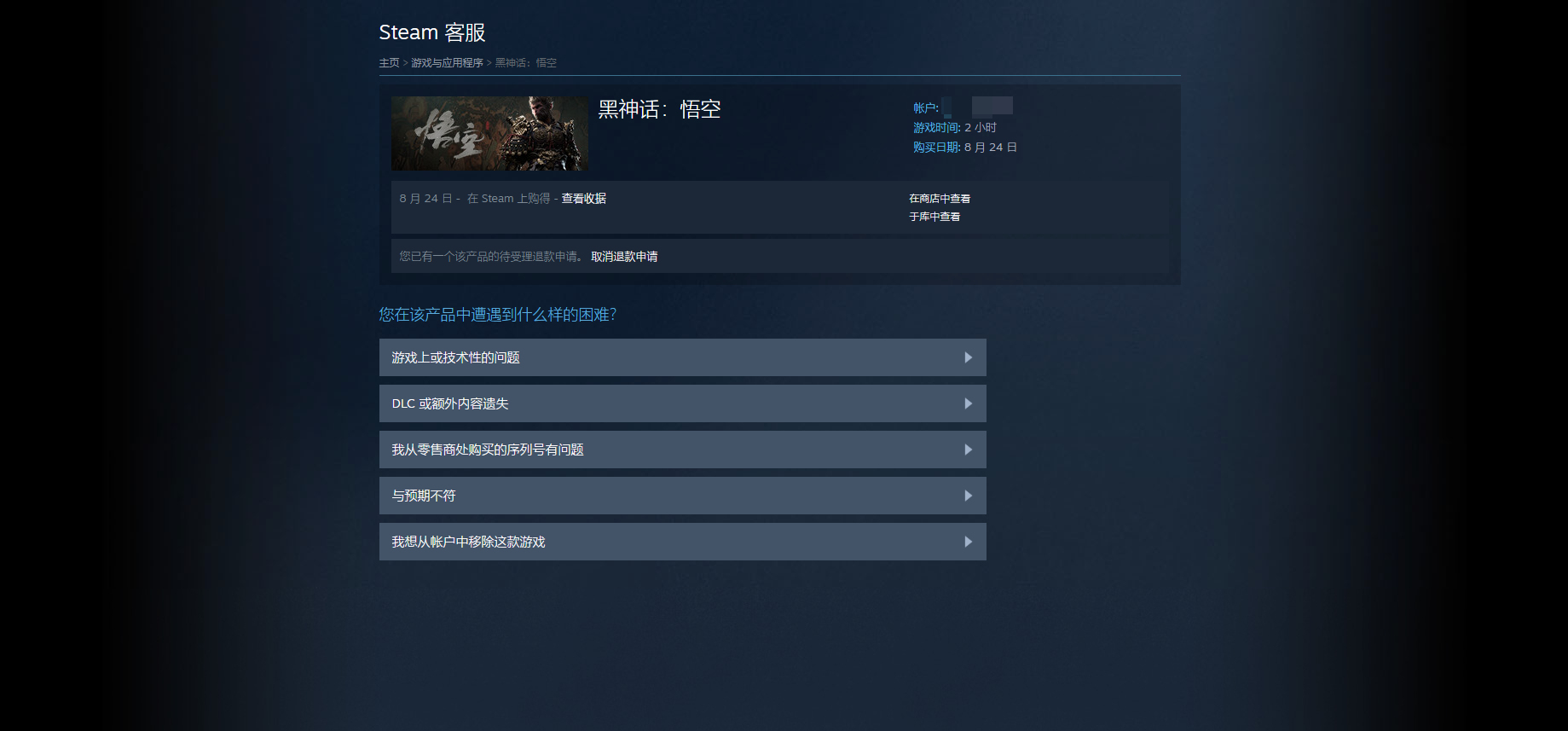Choose the 与预期不符 option
The width and height of the screenshot is (1568, 731).
click(x=424, y=496)
